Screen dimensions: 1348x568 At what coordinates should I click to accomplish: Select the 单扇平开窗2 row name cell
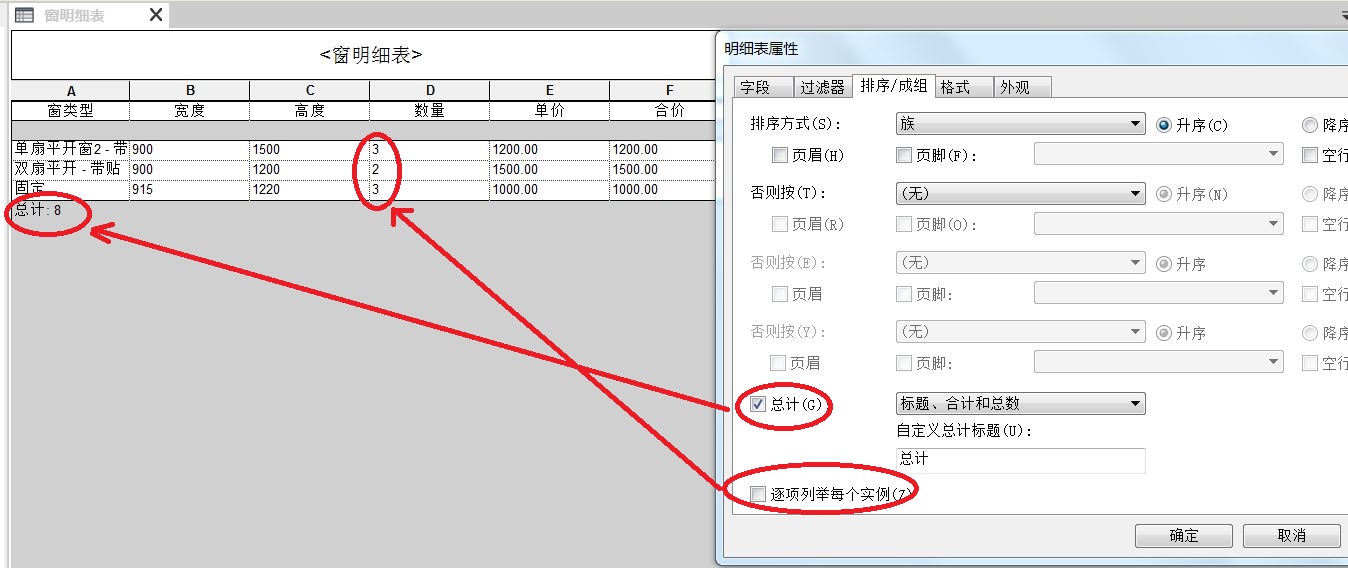click(x=70, y=149)
